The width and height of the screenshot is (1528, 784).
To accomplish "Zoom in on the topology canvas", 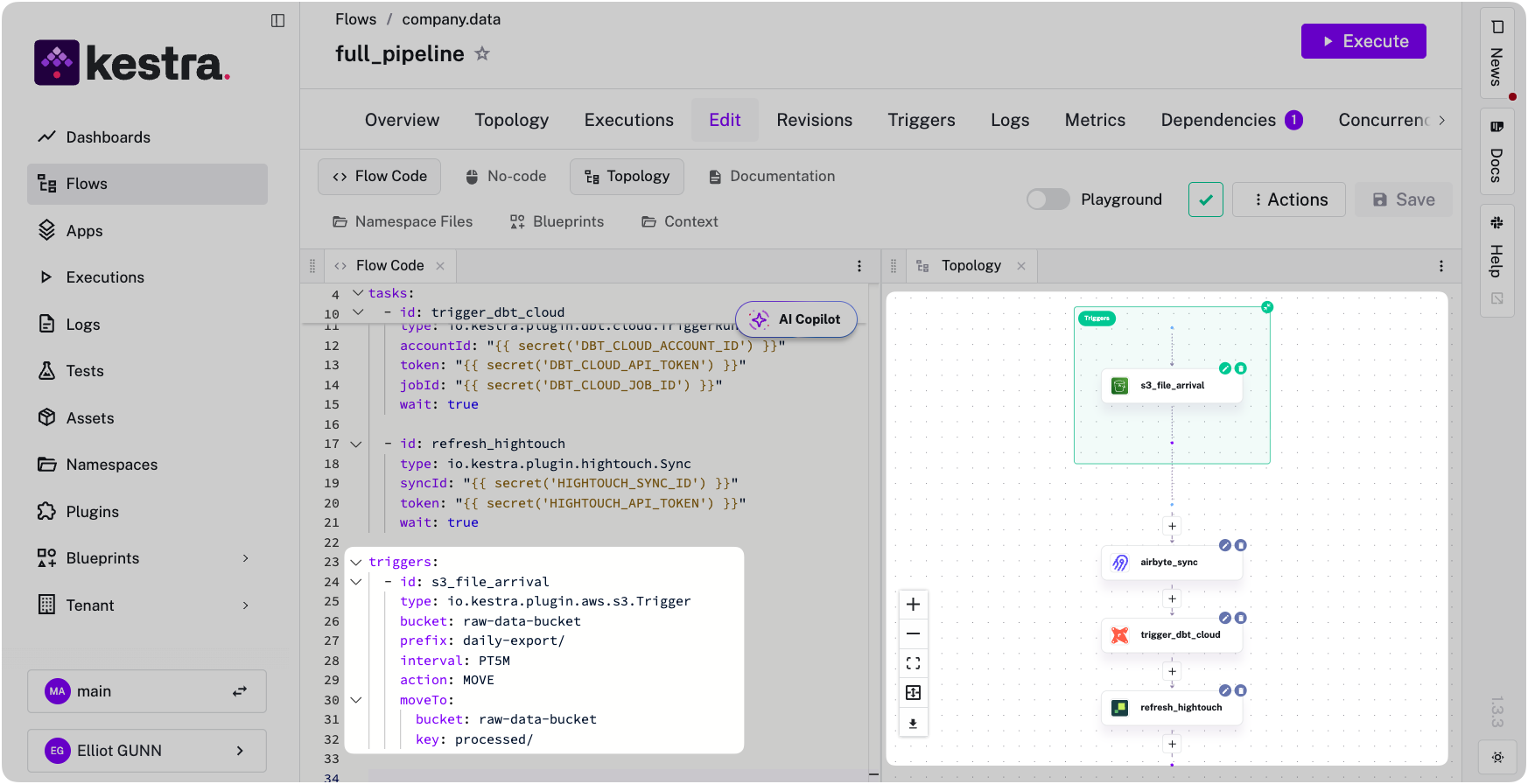I will click(913, 604).
